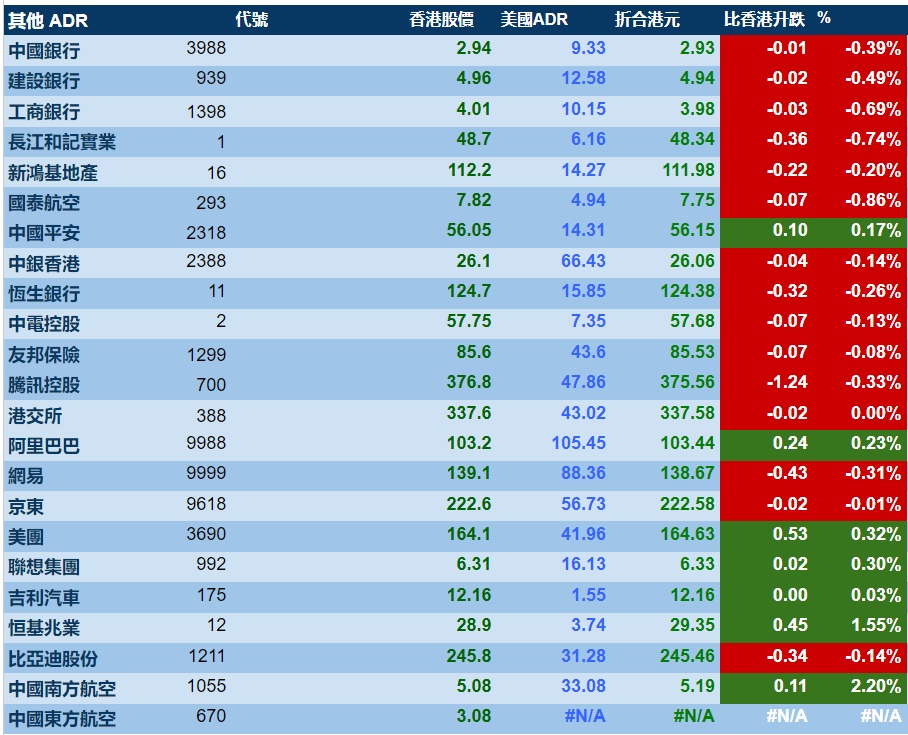Select the 中國銀行 row name
908x735 pixels.
tap(44, 51)
